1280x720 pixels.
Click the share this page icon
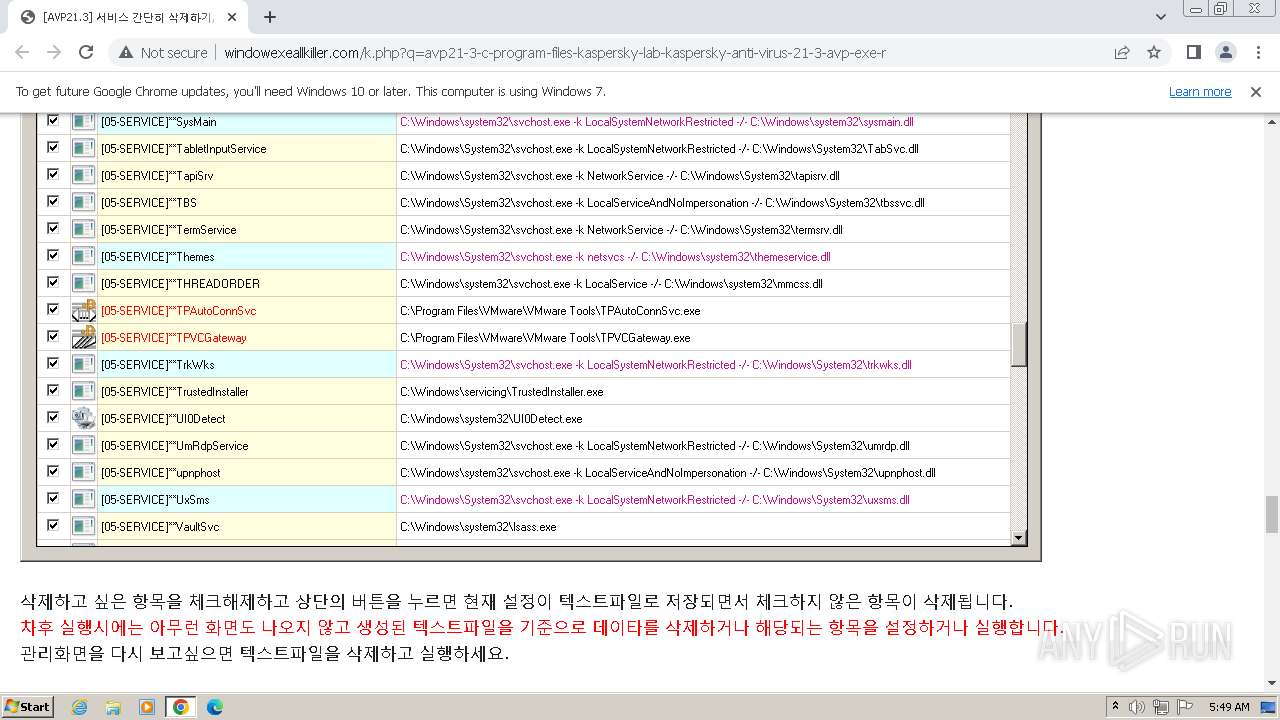tap(1122, 53)
